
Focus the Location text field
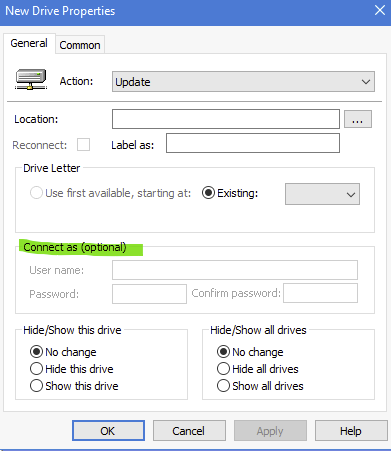coord(226,119)
